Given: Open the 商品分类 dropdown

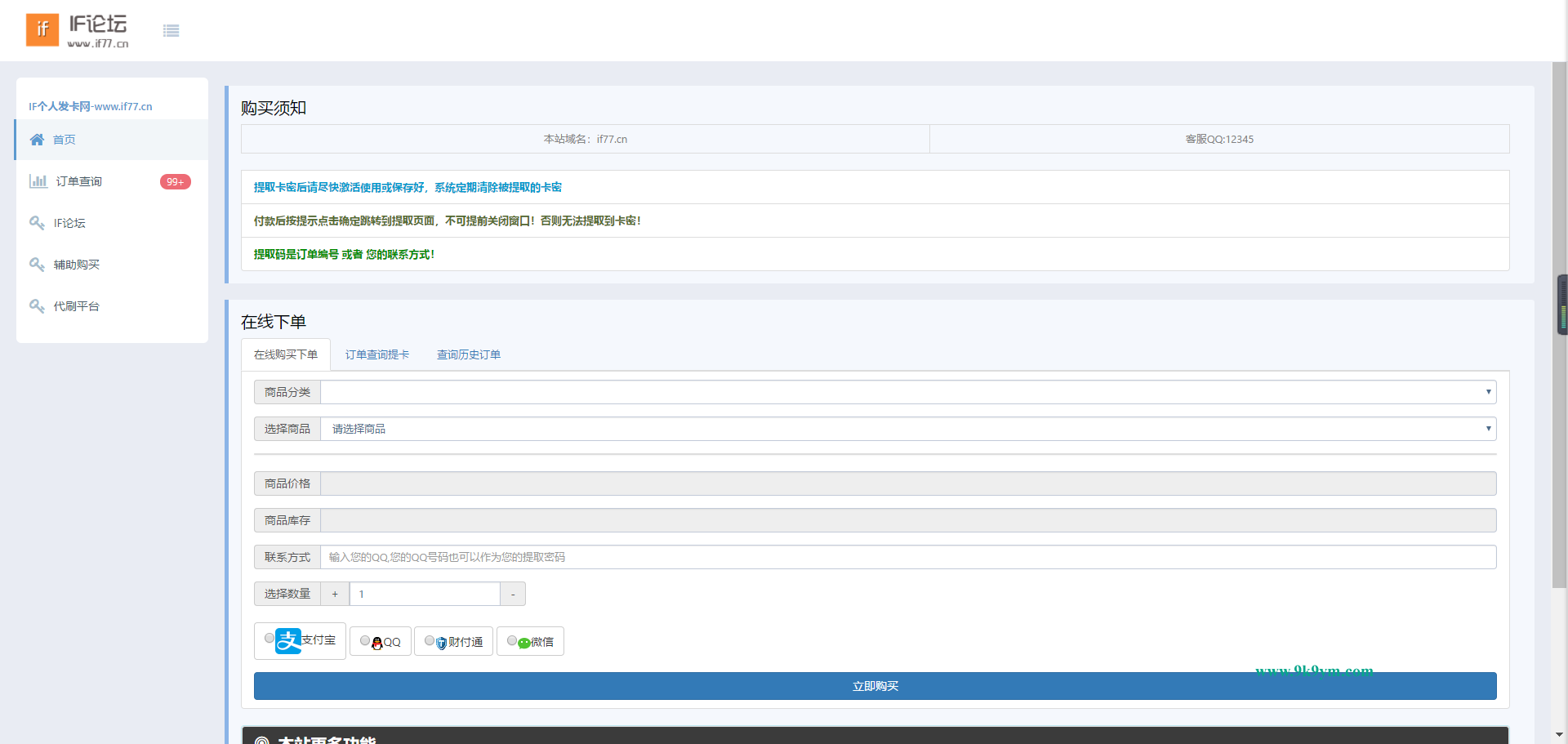Looking at the screenshot, I should 907,392.
